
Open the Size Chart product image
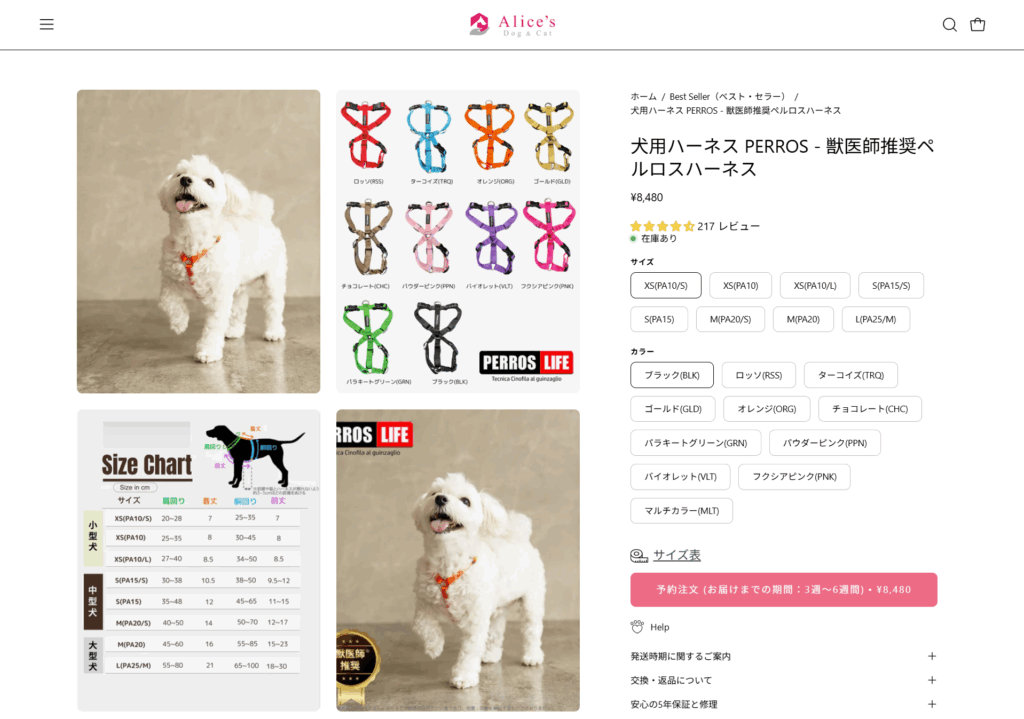click(199, 560)
